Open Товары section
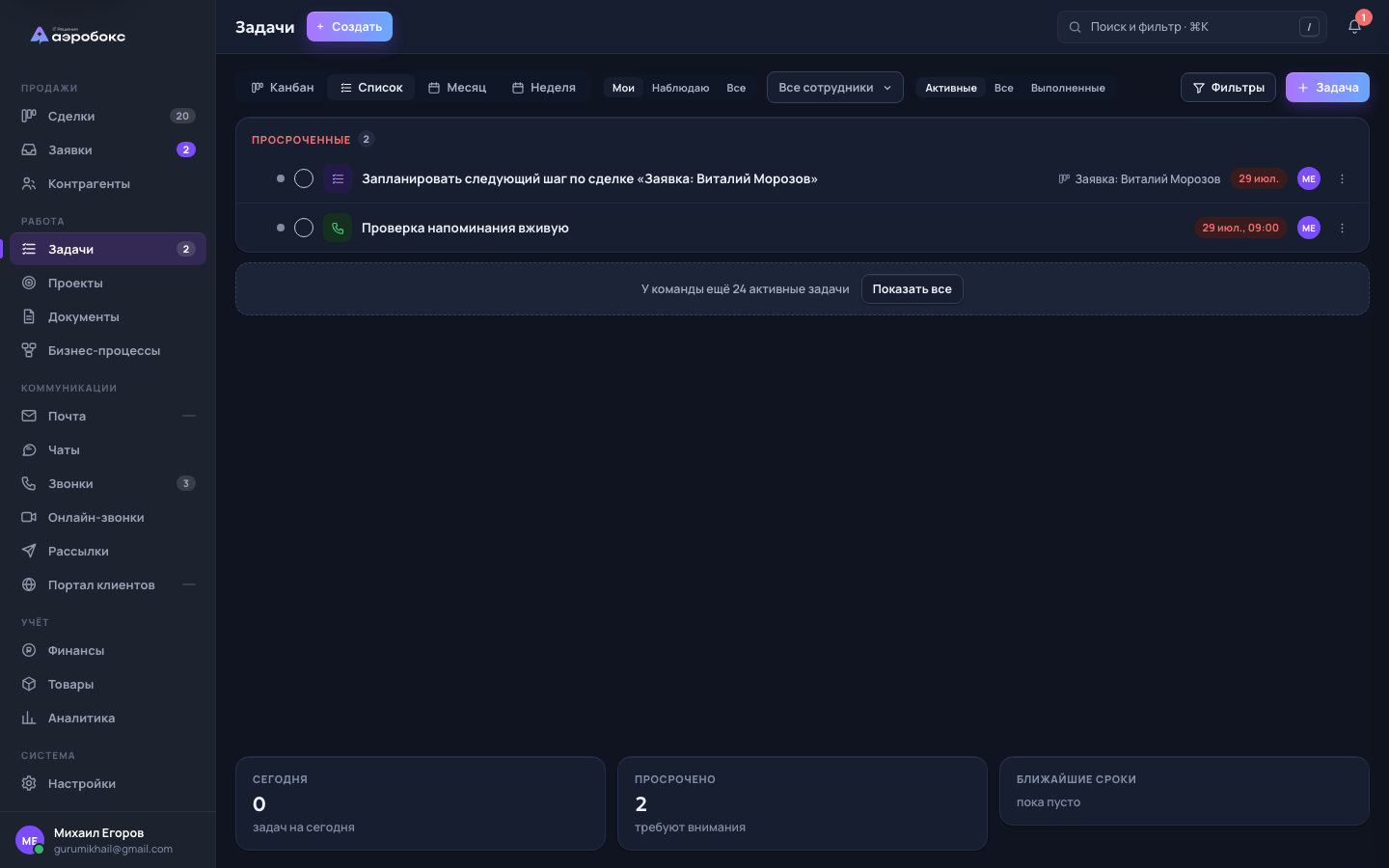 click(x=108, y=684)
